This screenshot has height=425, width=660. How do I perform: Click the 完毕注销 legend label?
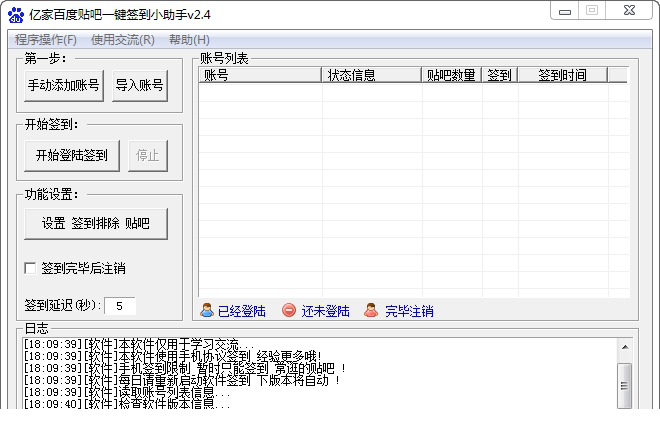tap(409, 311)
